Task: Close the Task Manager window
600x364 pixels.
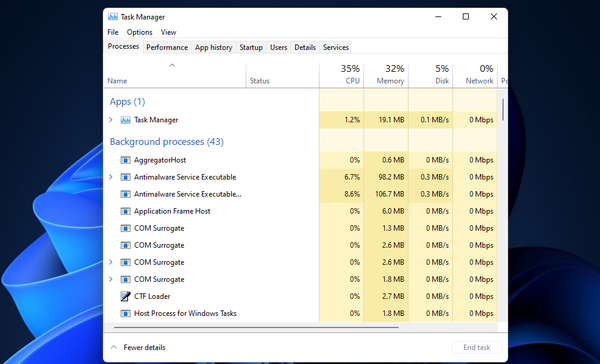Action: click(x=494, y=17)
